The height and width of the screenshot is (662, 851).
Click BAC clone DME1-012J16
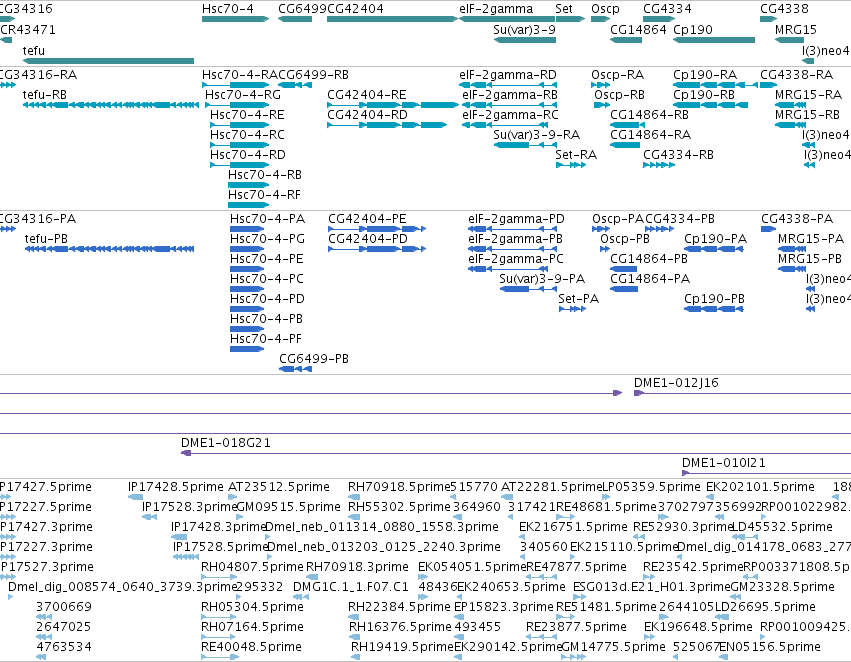[742, 393]
